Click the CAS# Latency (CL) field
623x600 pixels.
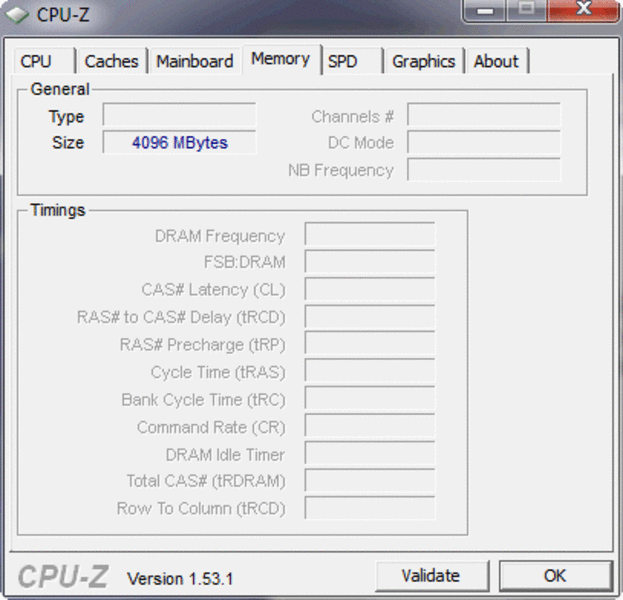point(370,289)
